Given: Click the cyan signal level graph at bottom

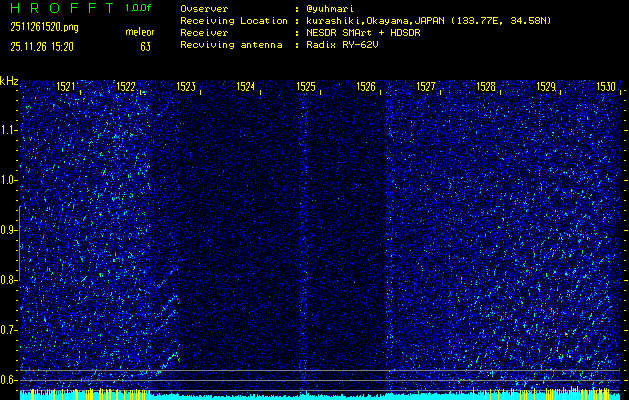Looking at the screenshot, I should pyautogui.click(x=320, y=395).
